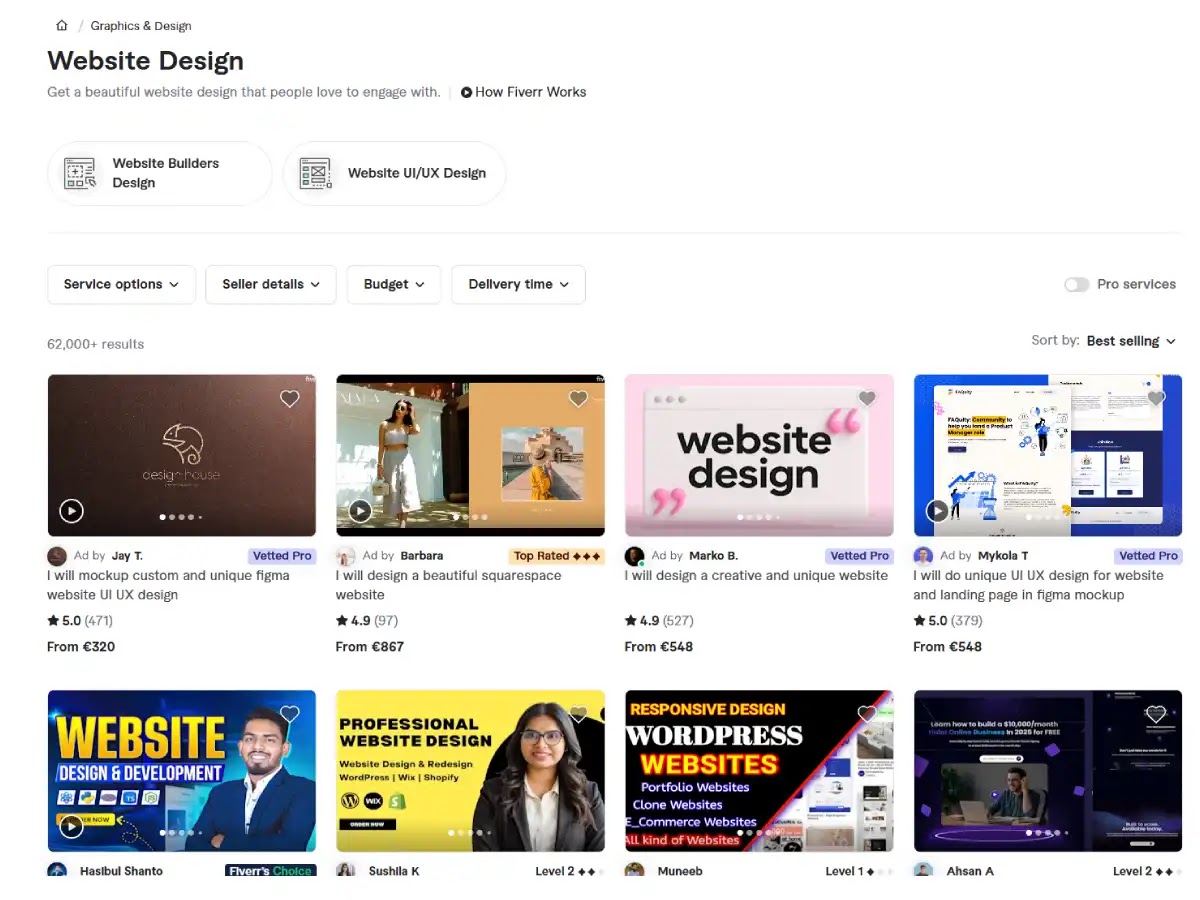Screen dimensions: 1200x900
Task: Favorite Ahsan A's gig with heart
Action: [x=1156, y=714]
